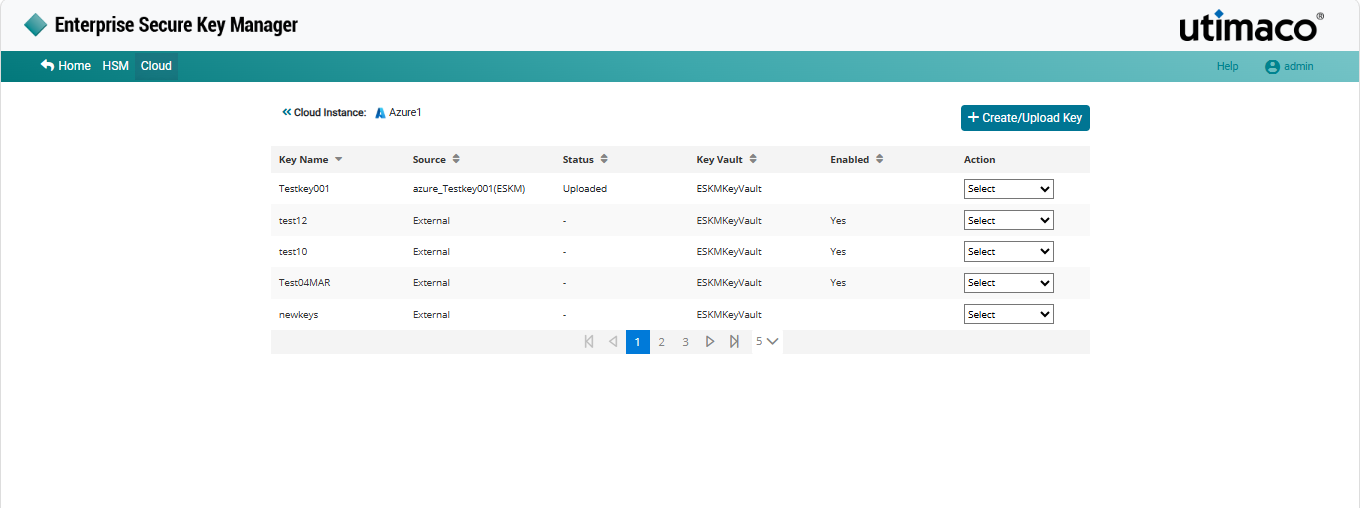Click External source cell in newkeys row
Image resolution: width=1362 pixels, height=508 pixels.
point(431,315)
